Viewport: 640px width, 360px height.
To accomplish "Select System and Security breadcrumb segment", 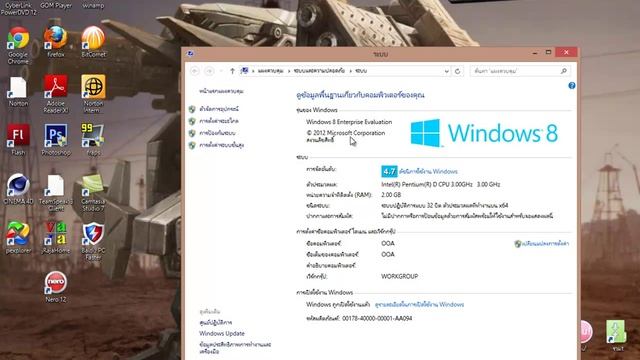I will (x=319, y=71).
